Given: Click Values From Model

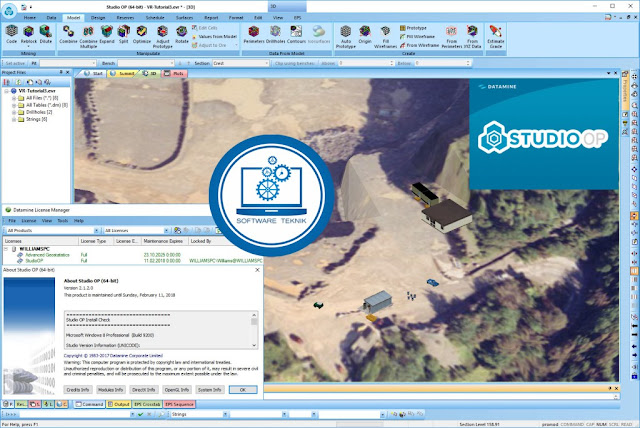Looking at the screenshot, I should pos(215,36).
